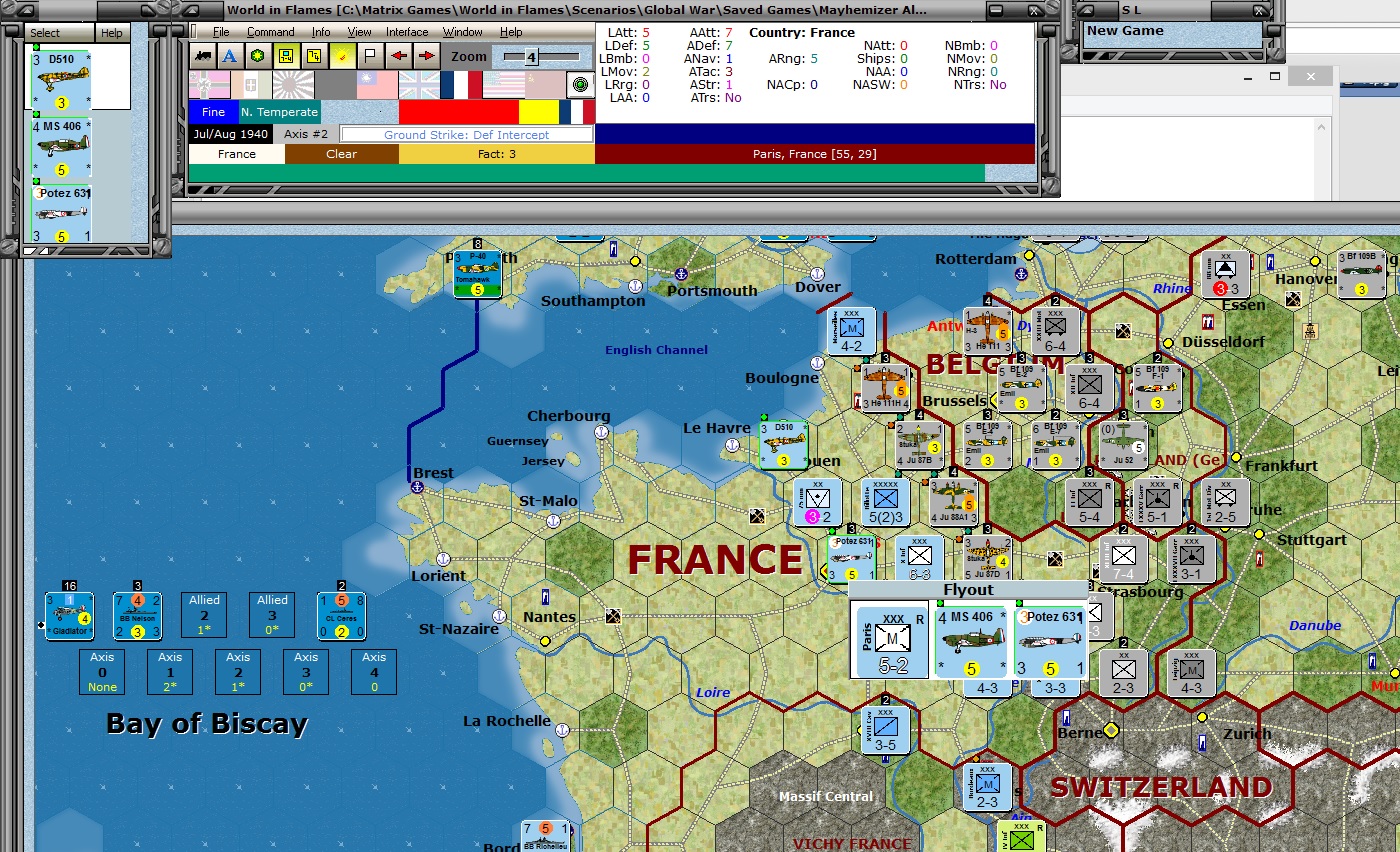Click the Jul/Aug 1940 turn label
This screenshot has width=1400, height=852.
(230, 134)
